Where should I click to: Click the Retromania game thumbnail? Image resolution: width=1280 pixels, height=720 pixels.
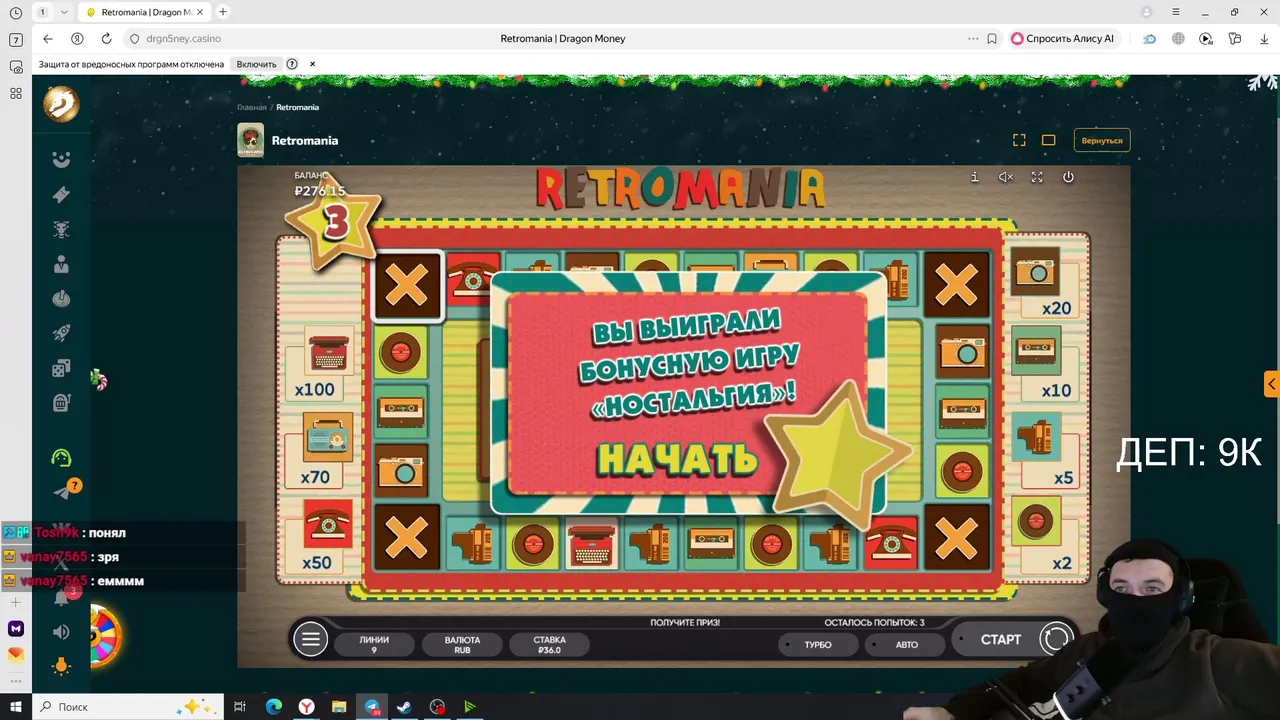[x=250, y=140]
